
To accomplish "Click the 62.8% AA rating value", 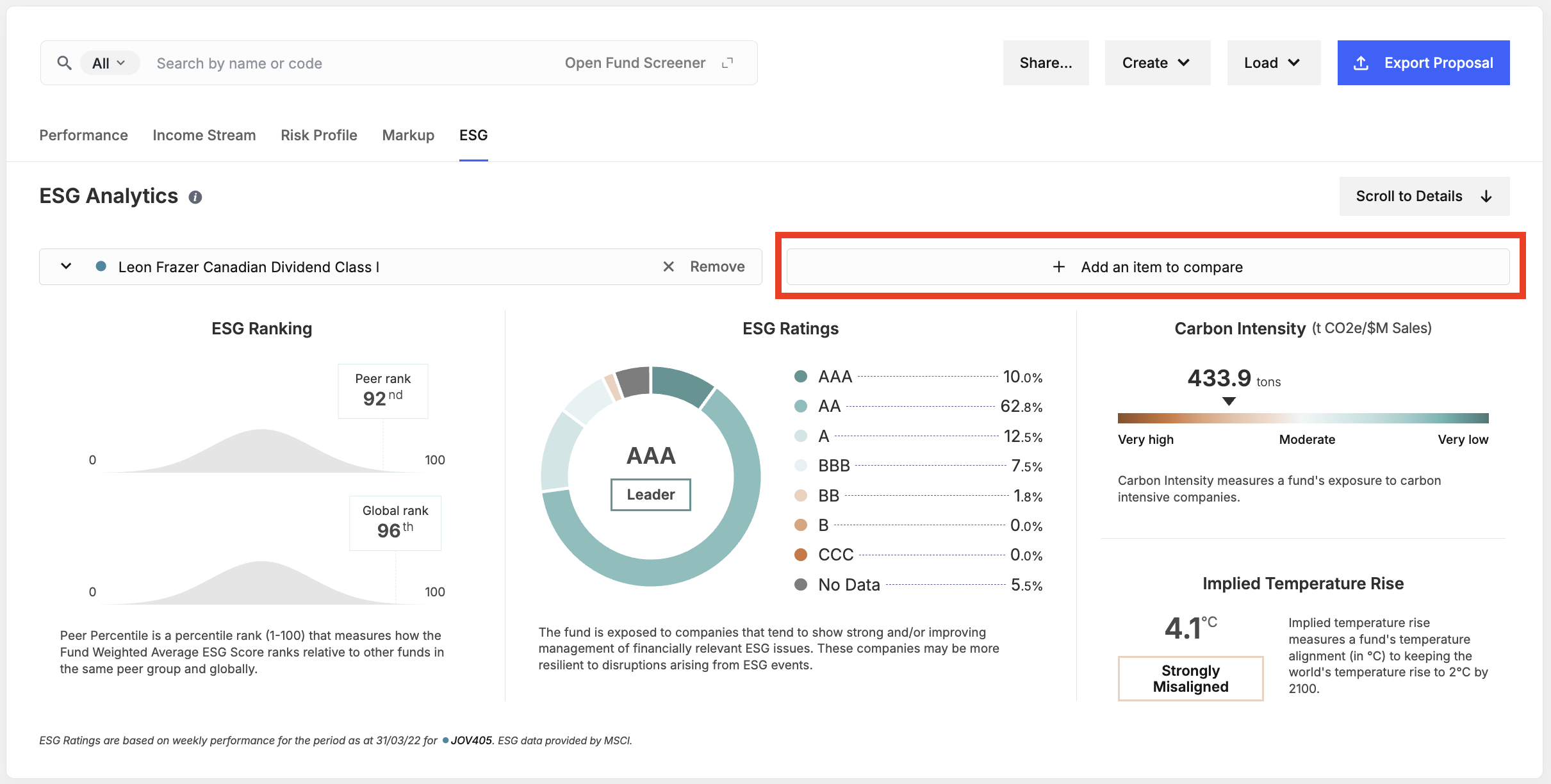I will [x=1021, y=406].
